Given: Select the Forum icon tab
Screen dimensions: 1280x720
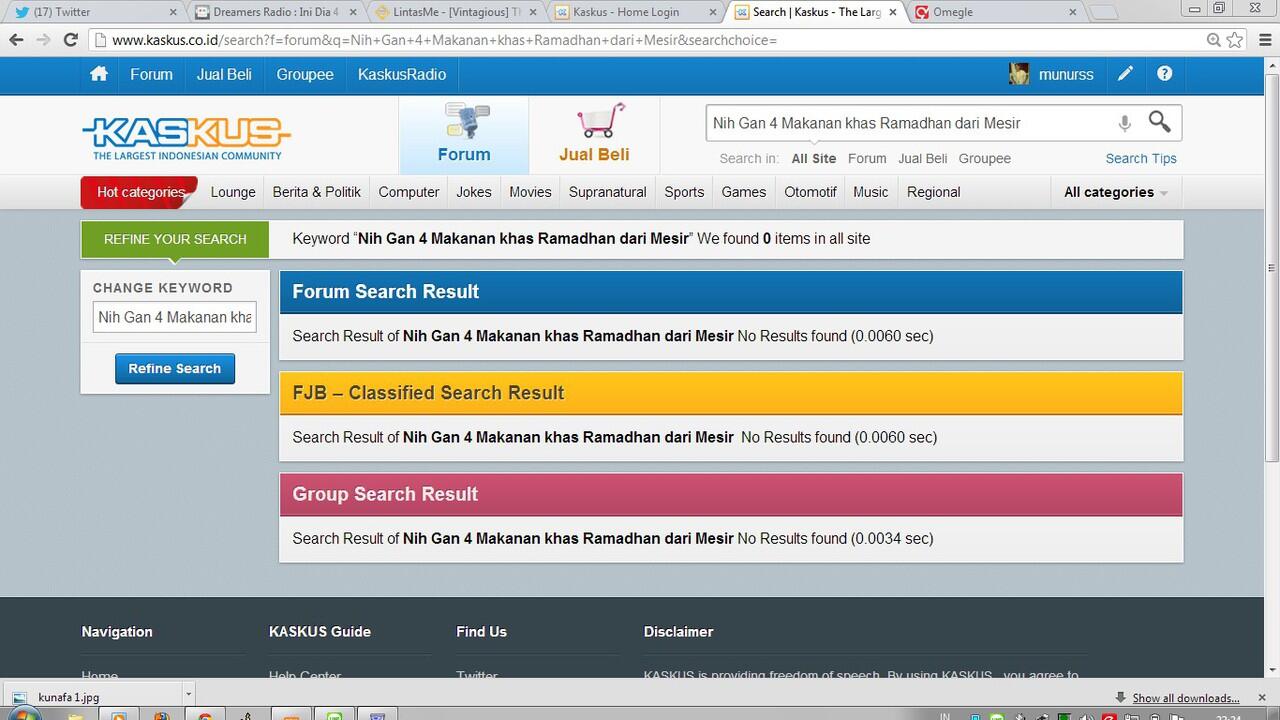Looking at the screenshot, I should (x=464, y=135).
